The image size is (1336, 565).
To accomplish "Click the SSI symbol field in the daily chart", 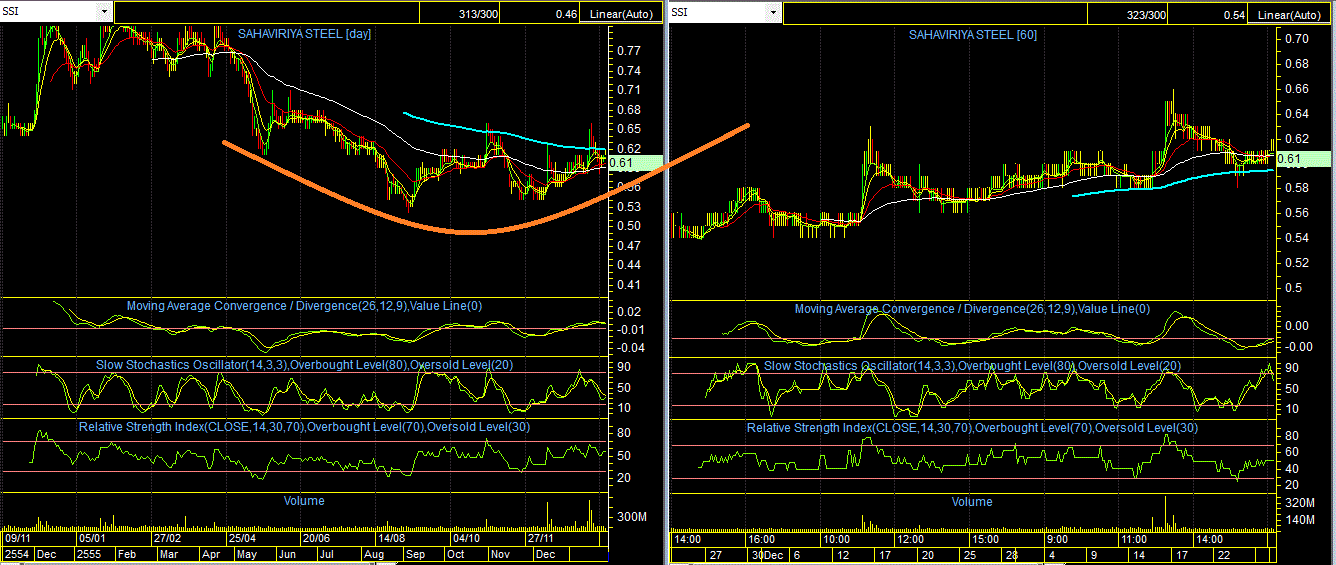I will pyautogui.click(x=50, y=12).
